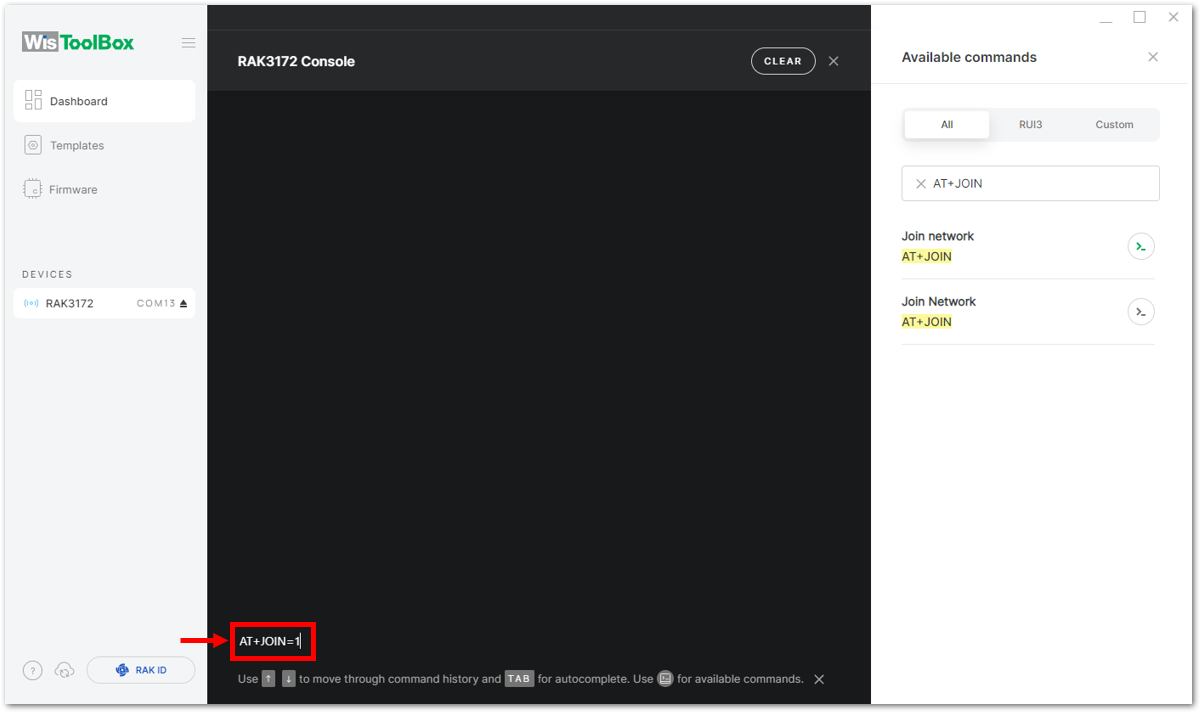
Task: Click the RAK3172 Console title
Action: tap(296, 61)
